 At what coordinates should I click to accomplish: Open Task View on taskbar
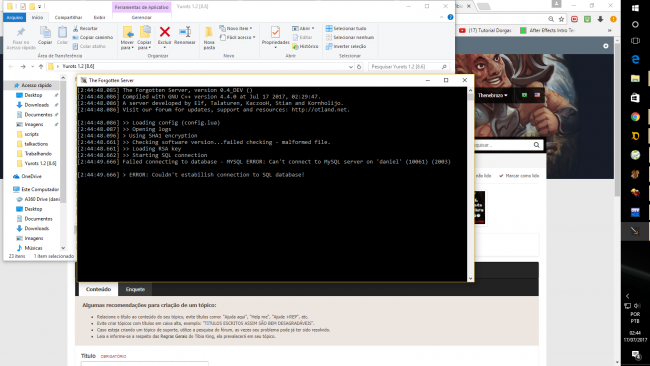635,41
